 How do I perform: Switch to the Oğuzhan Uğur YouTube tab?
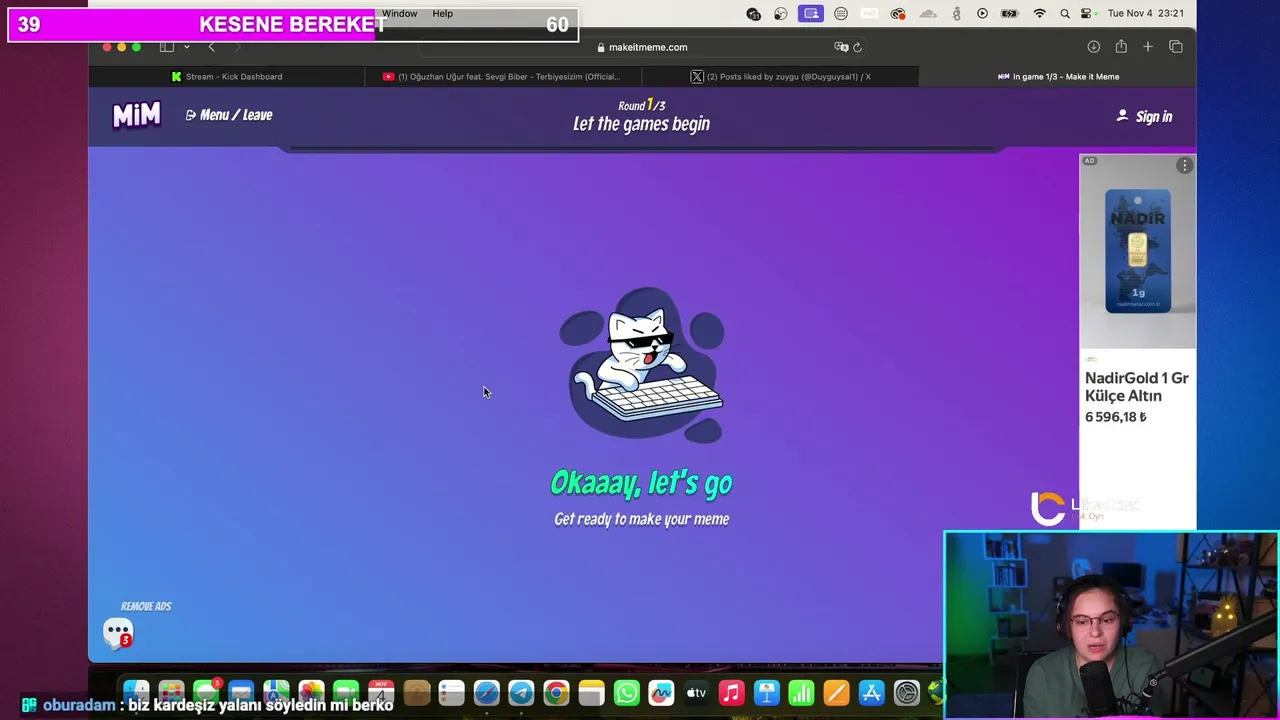(x=503, y=76)
